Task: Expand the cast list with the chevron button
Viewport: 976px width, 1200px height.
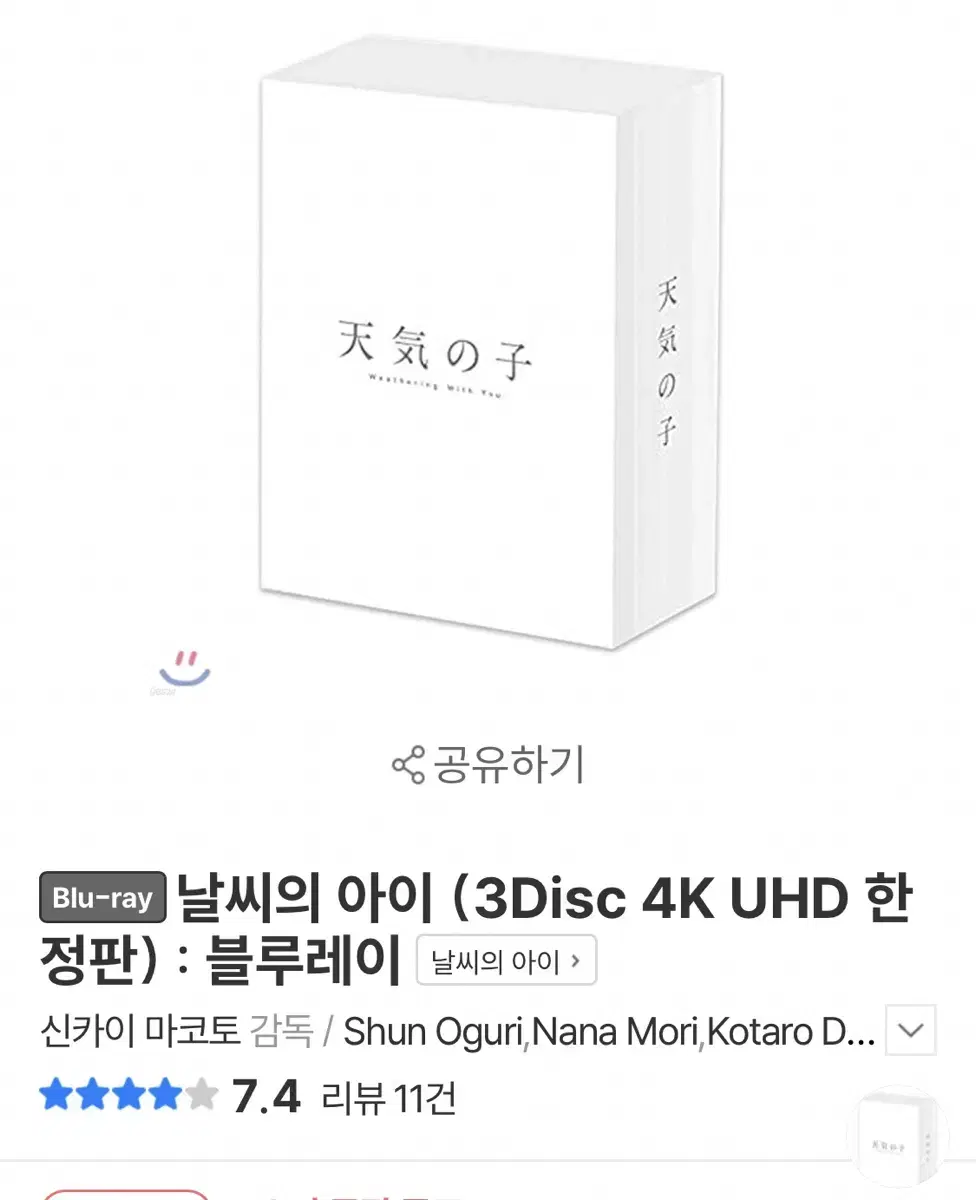Action: pyautogui.click(x=911, y=1030)
